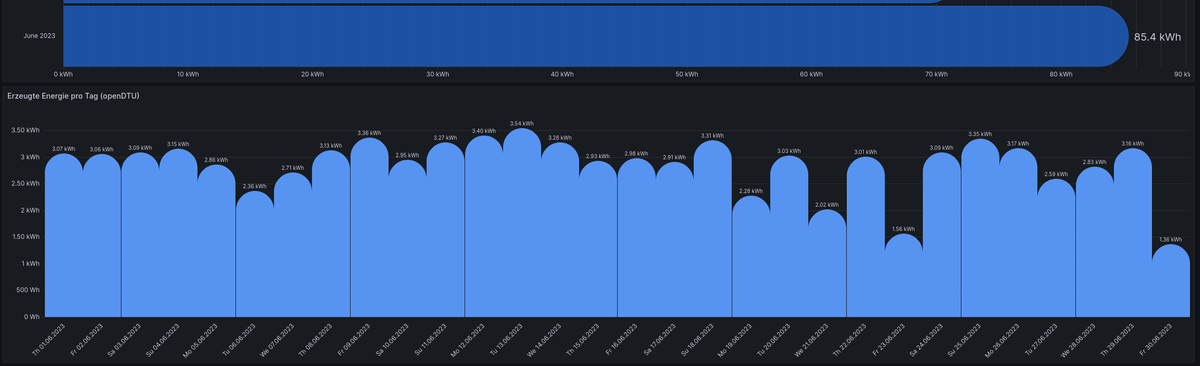Click the 3.54 kWh value label
The image size is (1200, 366).
point(522,124)
